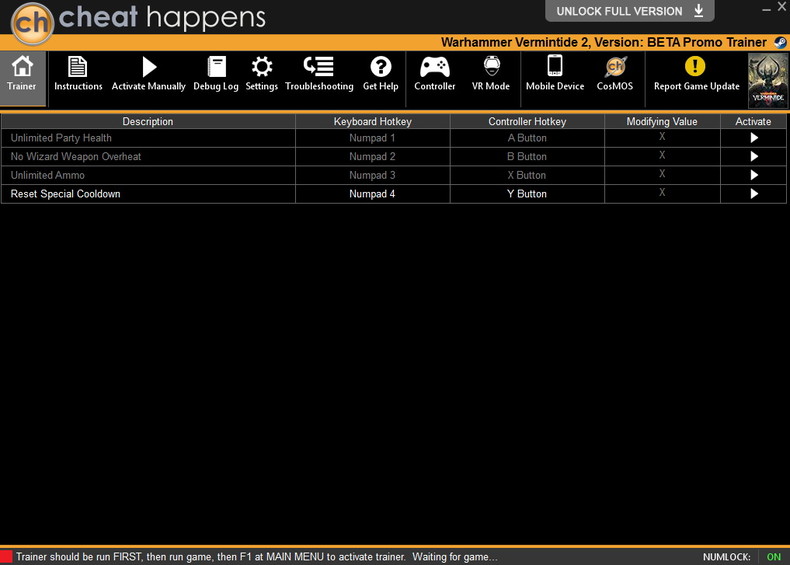Open Mobile Device options
This screenshot has width=790, height=565.
click(555, 74)
